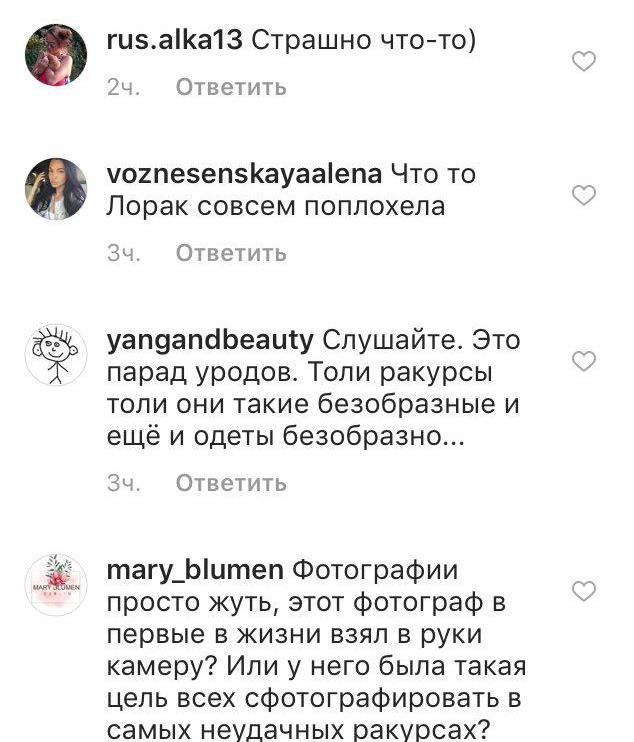This screenshot has width=634, height=742.
Task: Select comment text 'Страшно что-то)'
Action: pyautogui.click(x=363, y=40)
